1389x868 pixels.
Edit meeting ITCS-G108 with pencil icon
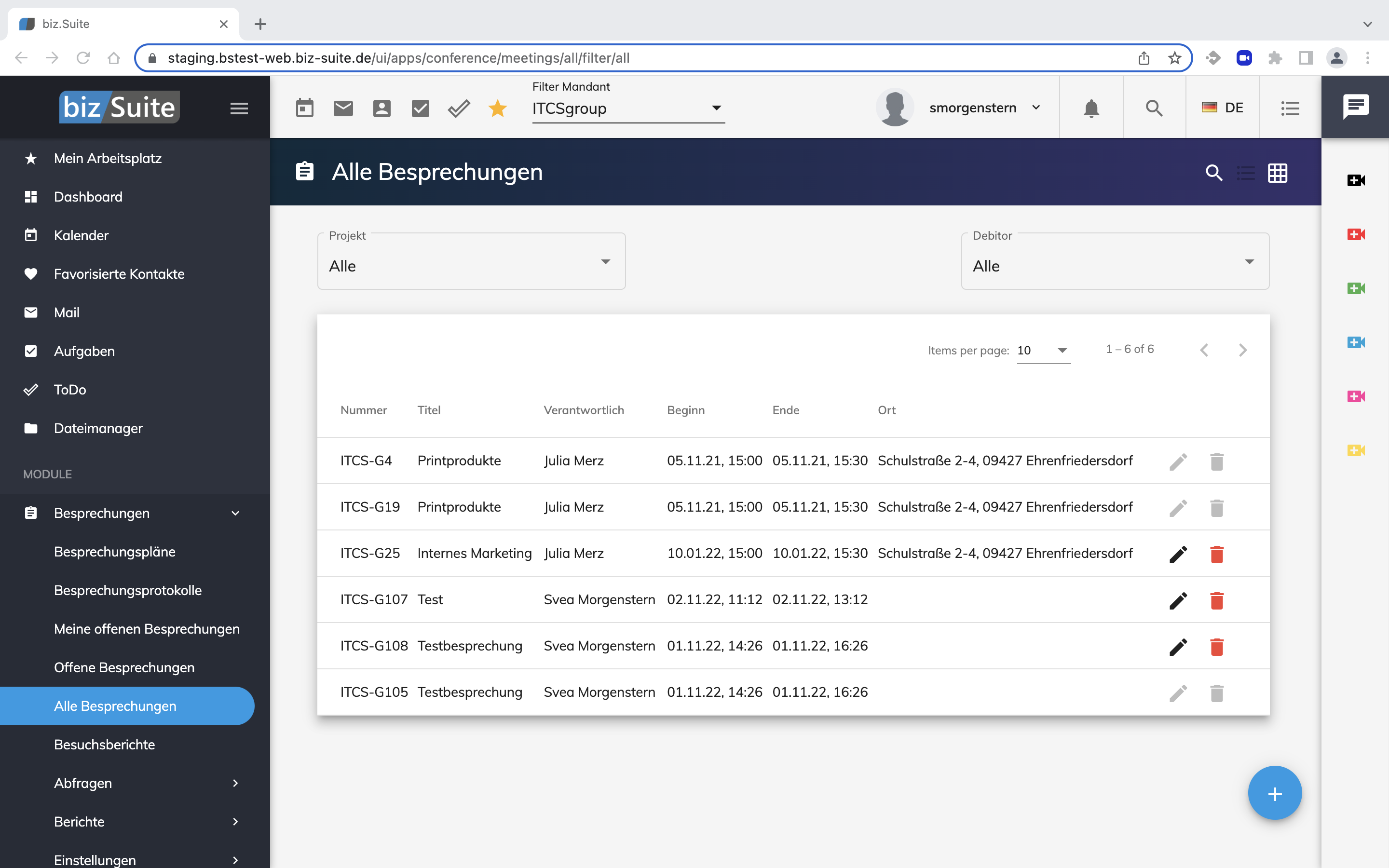pos(1178,647)
